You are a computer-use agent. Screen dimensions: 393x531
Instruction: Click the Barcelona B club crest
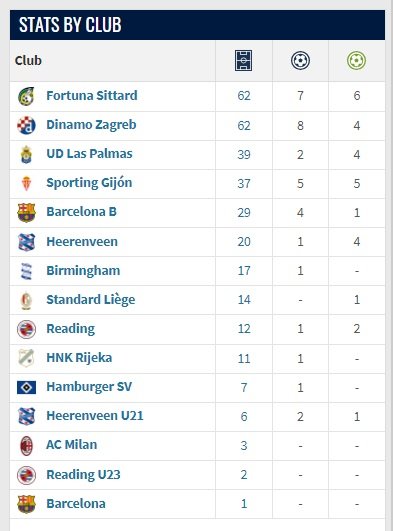pos(26,212)
